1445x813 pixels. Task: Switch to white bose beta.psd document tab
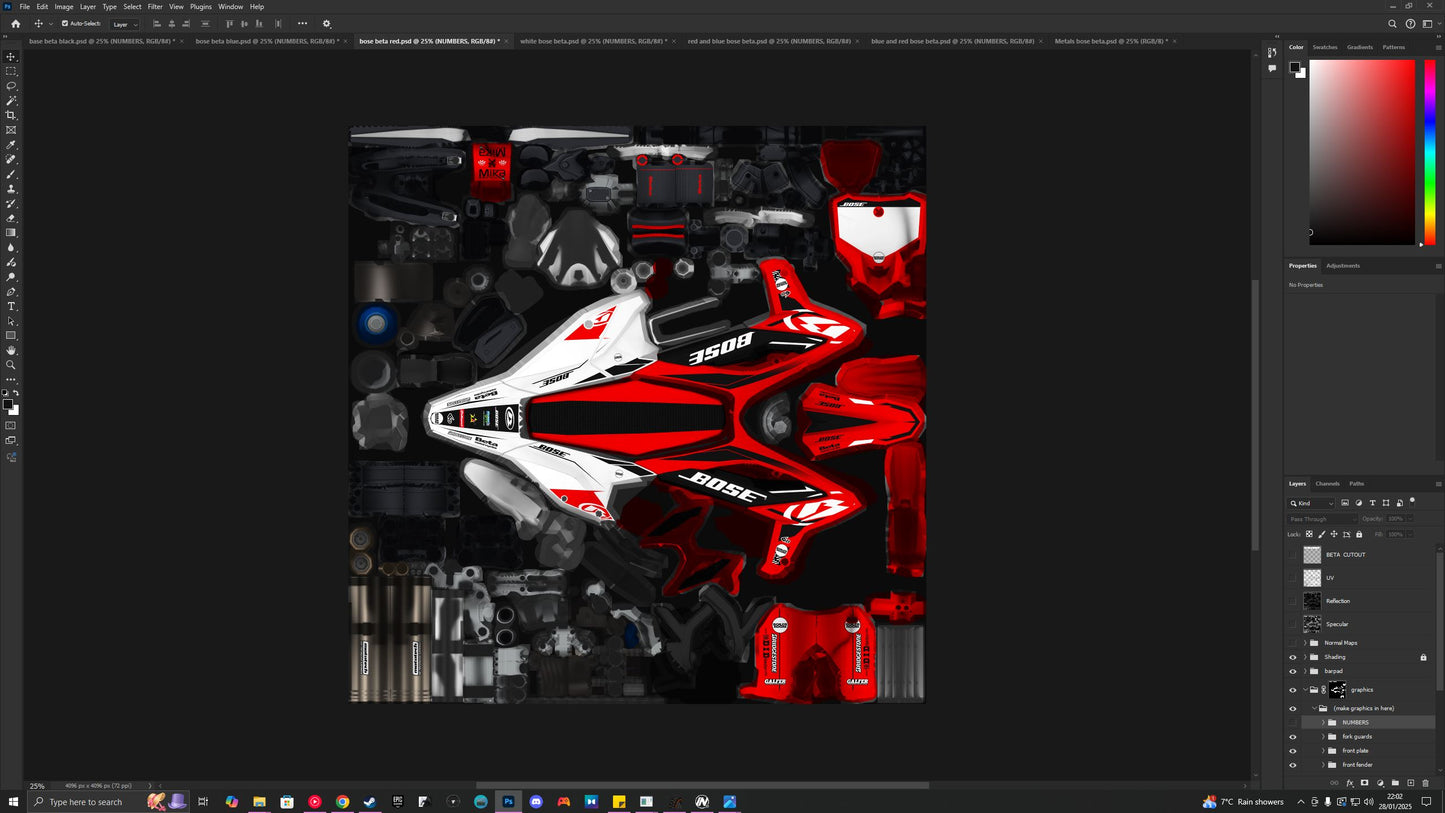(x=594, y=41)
